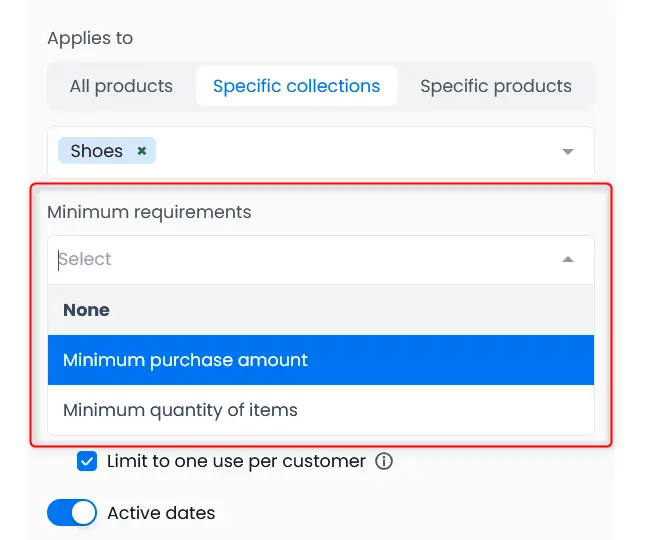Image resolution: width=645 pixels, height=540 pixels.
Task: Choose the None option
Action: point(87,310)
